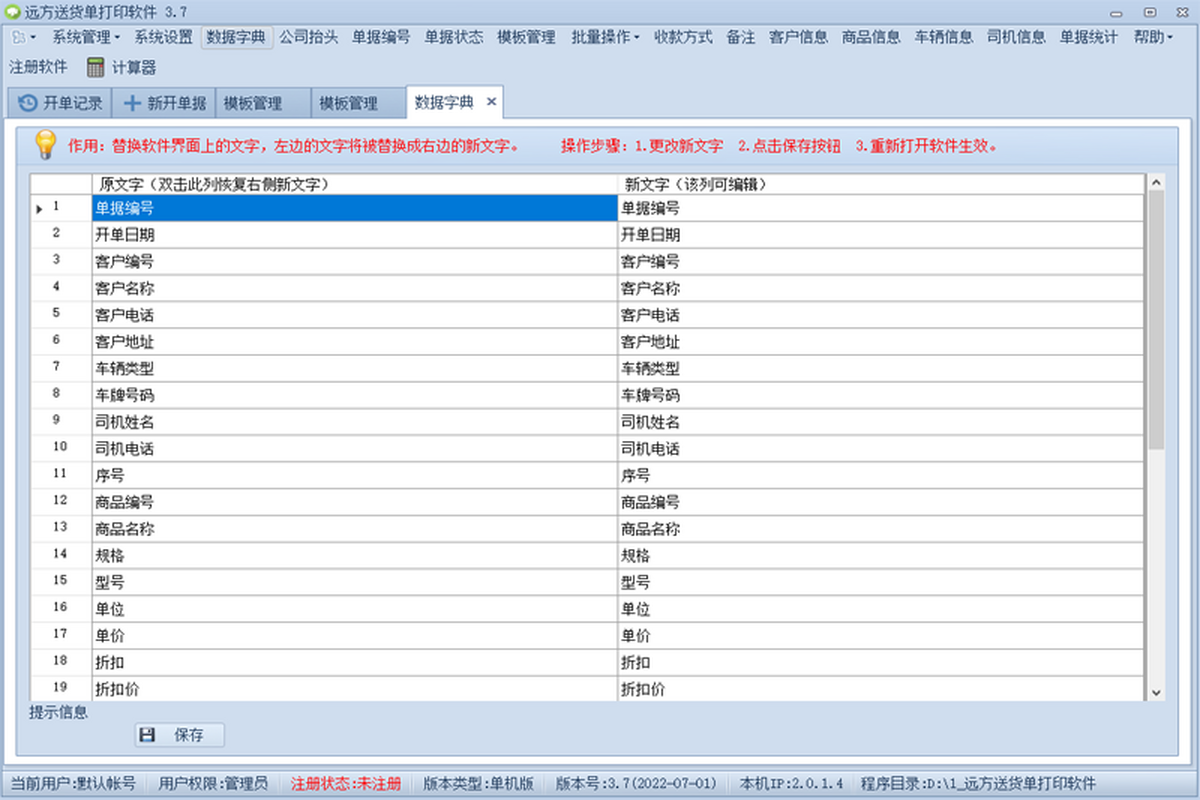This screenshot has height=800, width=1200.
Task: Open the 收款方式 menu item
Action: point(683,37)
